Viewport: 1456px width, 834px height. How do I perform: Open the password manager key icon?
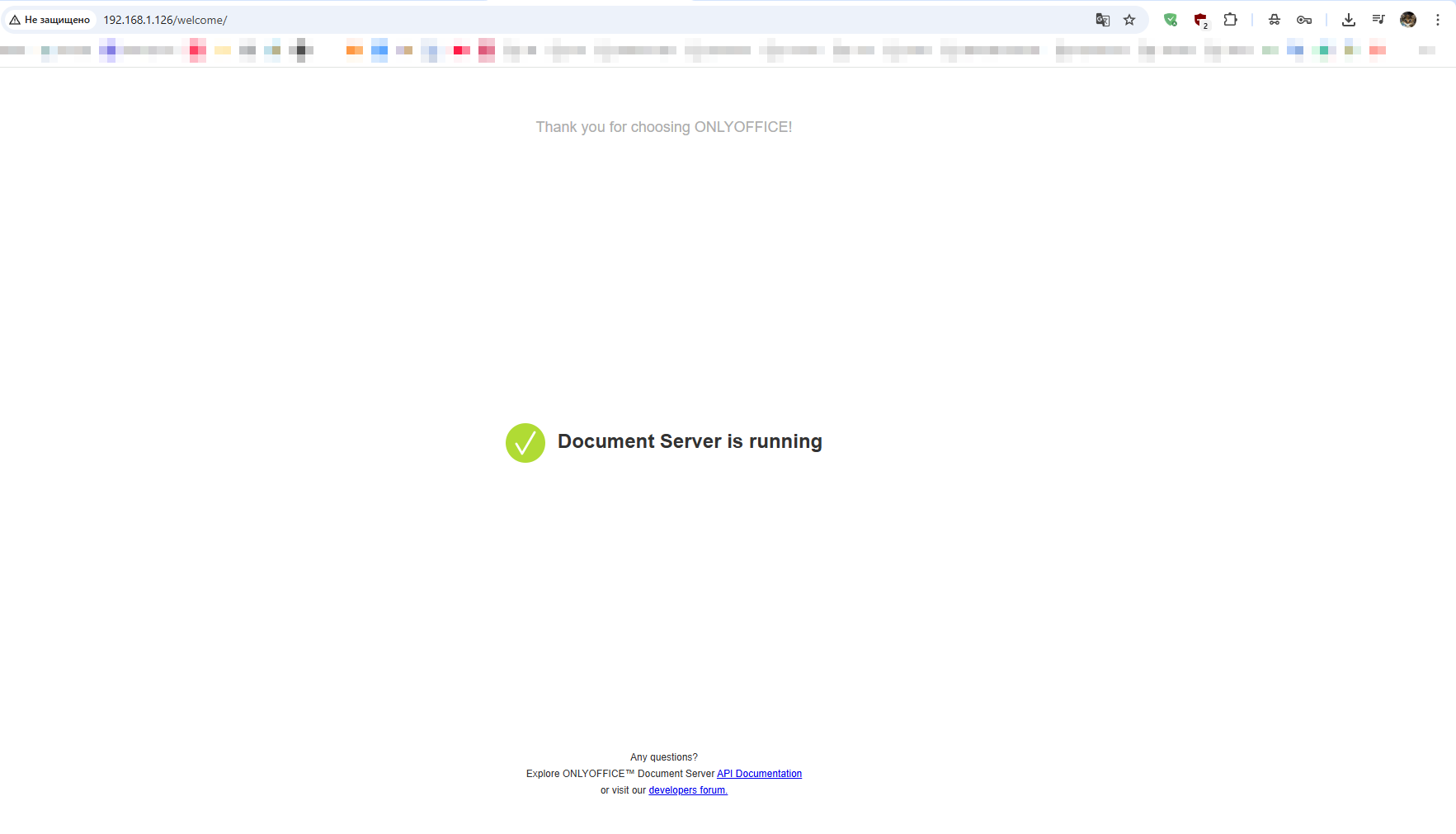tap(1304, 20)
